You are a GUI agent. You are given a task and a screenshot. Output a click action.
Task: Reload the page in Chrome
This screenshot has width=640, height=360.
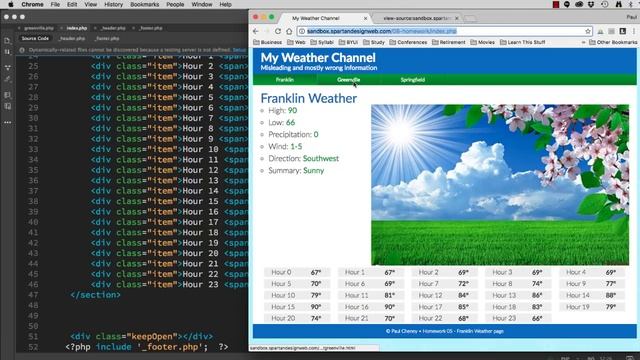pos(278,31)
